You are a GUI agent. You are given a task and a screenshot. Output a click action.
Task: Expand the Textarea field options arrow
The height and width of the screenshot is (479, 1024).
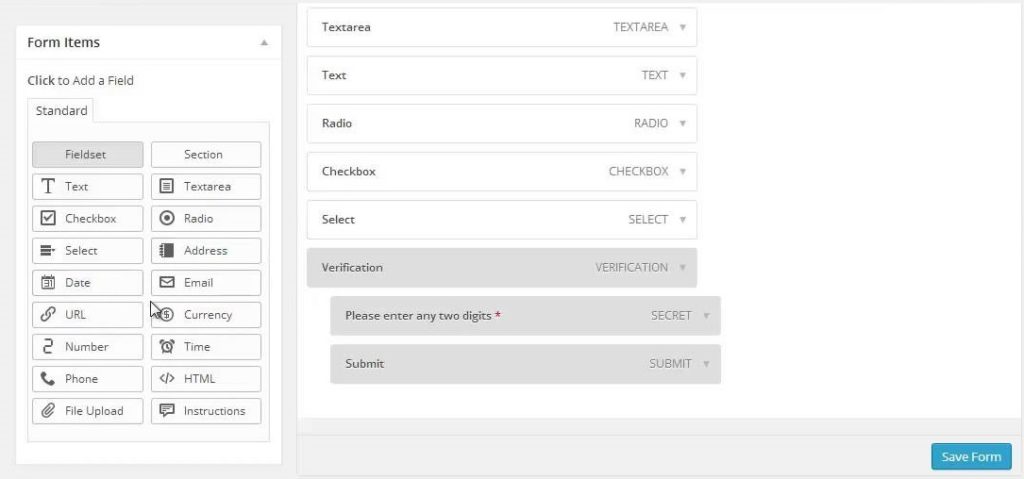(x=682, y=28)
